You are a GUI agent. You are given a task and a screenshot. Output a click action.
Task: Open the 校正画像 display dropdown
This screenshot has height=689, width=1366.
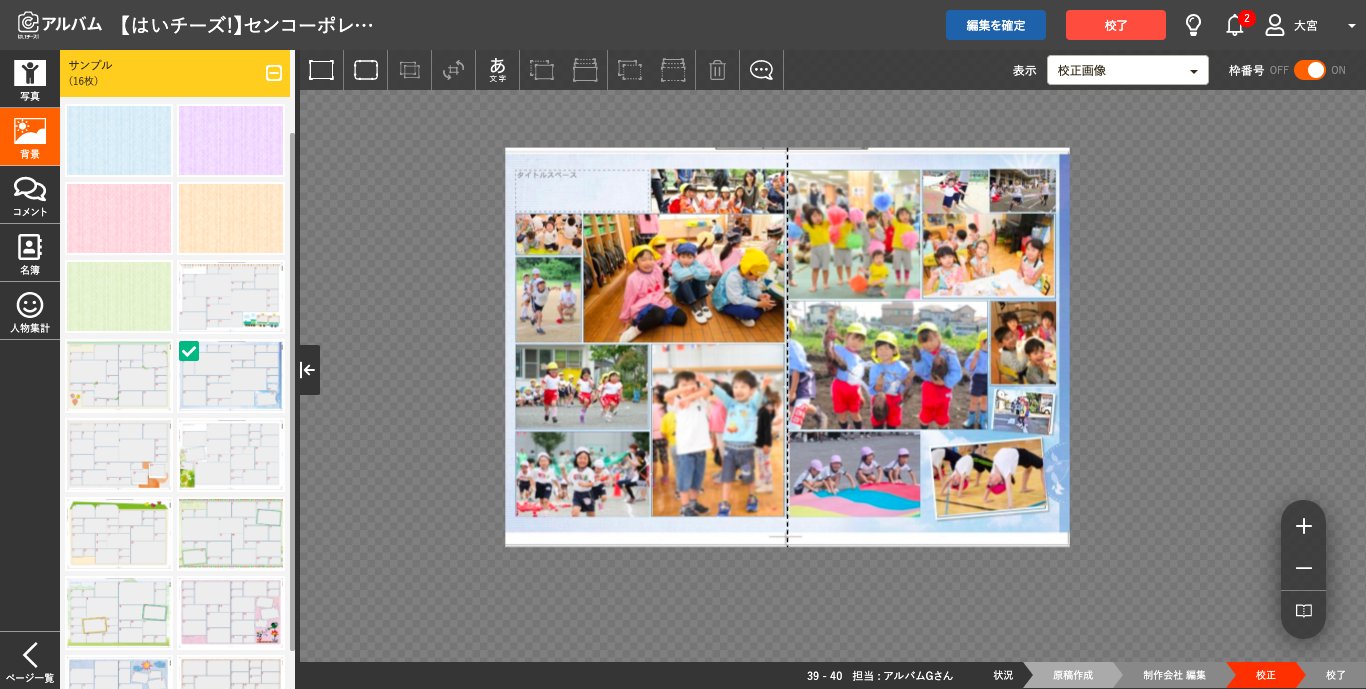[1127, 70]
